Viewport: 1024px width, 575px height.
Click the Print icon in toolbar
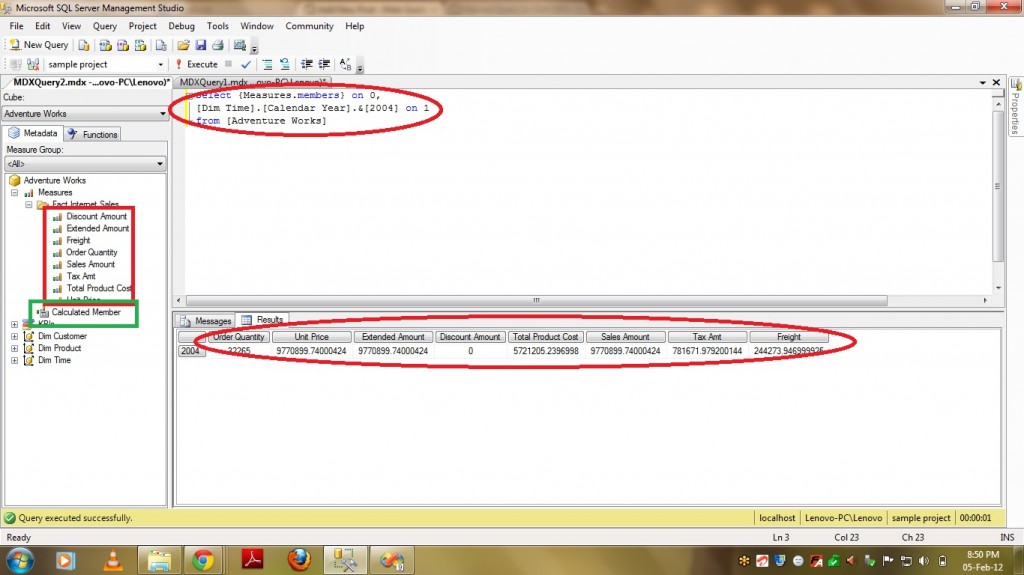click(216, 45)
